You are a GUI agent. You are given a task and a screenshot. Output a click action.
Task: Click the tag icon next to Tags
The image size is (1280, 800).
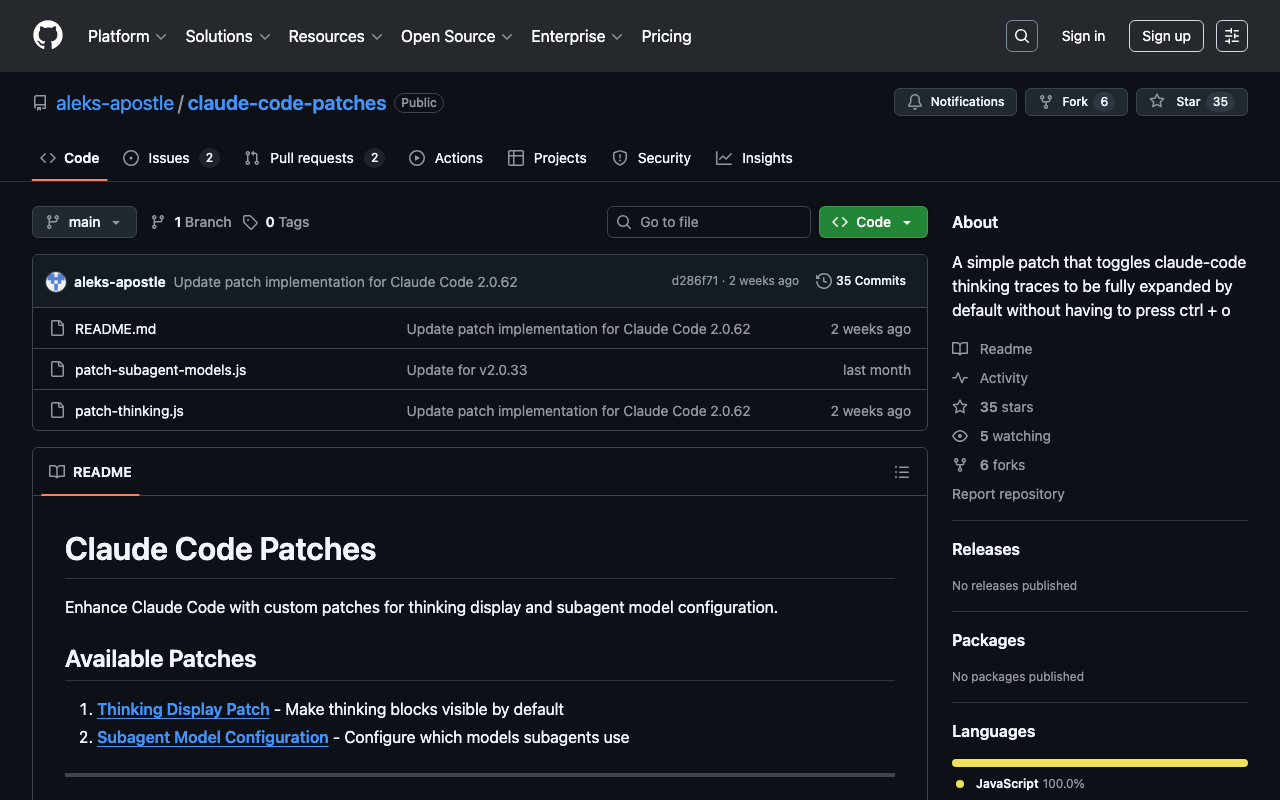point(250,222)
